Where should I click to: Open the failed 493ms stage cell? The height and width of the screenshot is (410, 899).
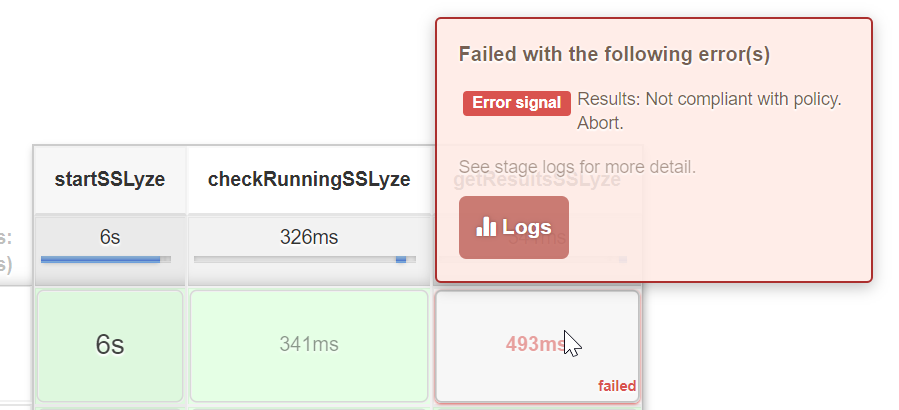click(536, 345)
